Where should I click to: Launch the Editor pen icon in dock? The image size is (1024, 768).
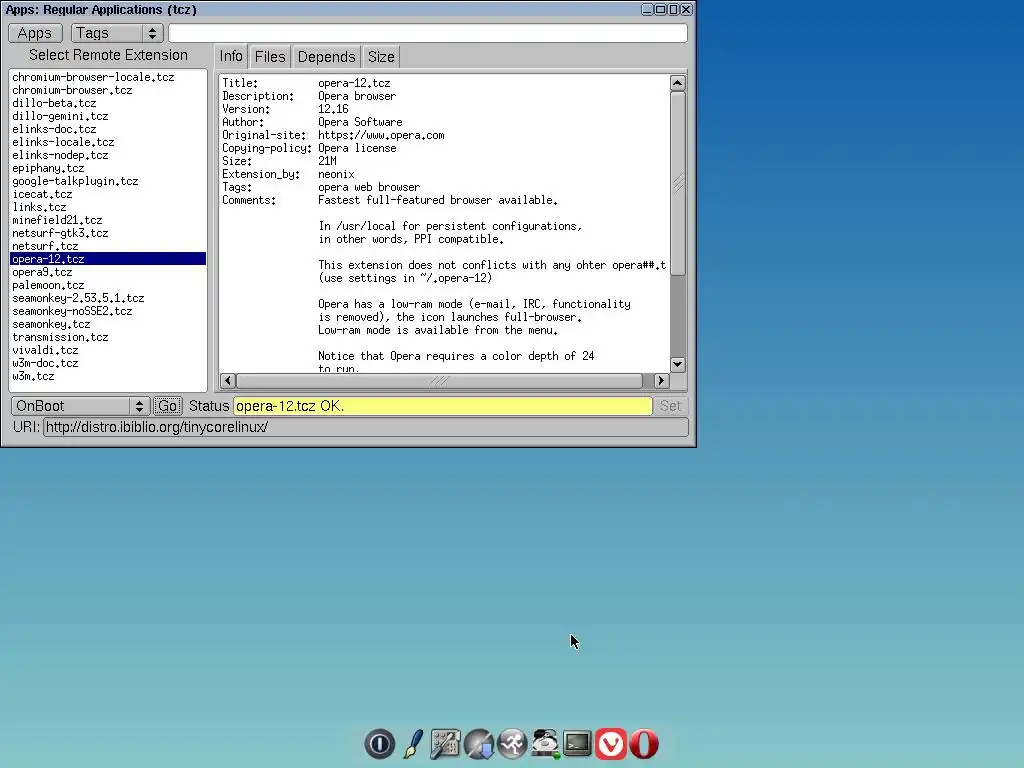click(x=413, y=744)
